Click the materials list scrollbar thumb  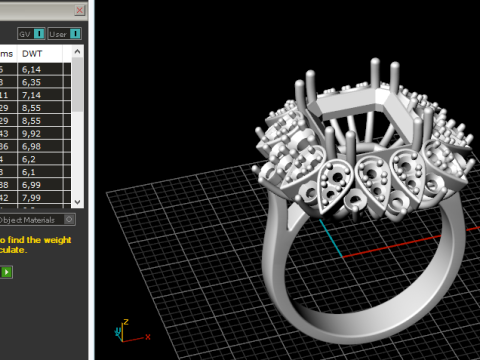[x=77, y=84]
